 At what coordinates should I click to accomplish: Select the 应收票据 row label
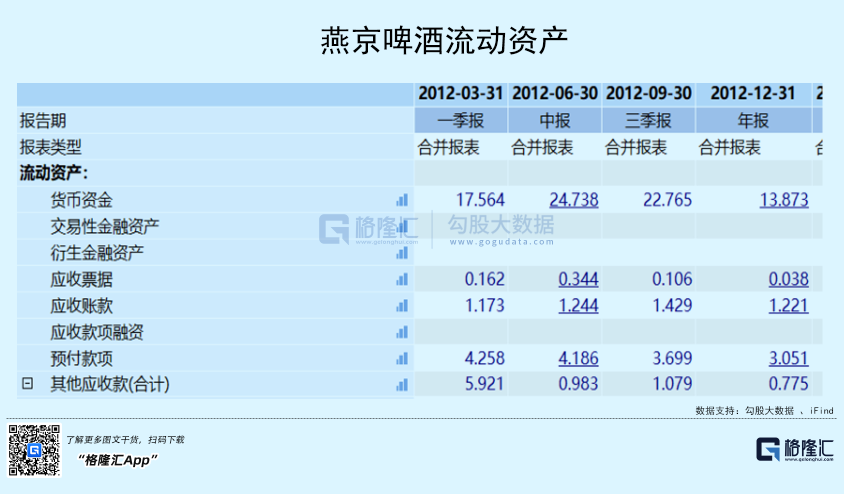pyautogui.click(x=82, y=279)
